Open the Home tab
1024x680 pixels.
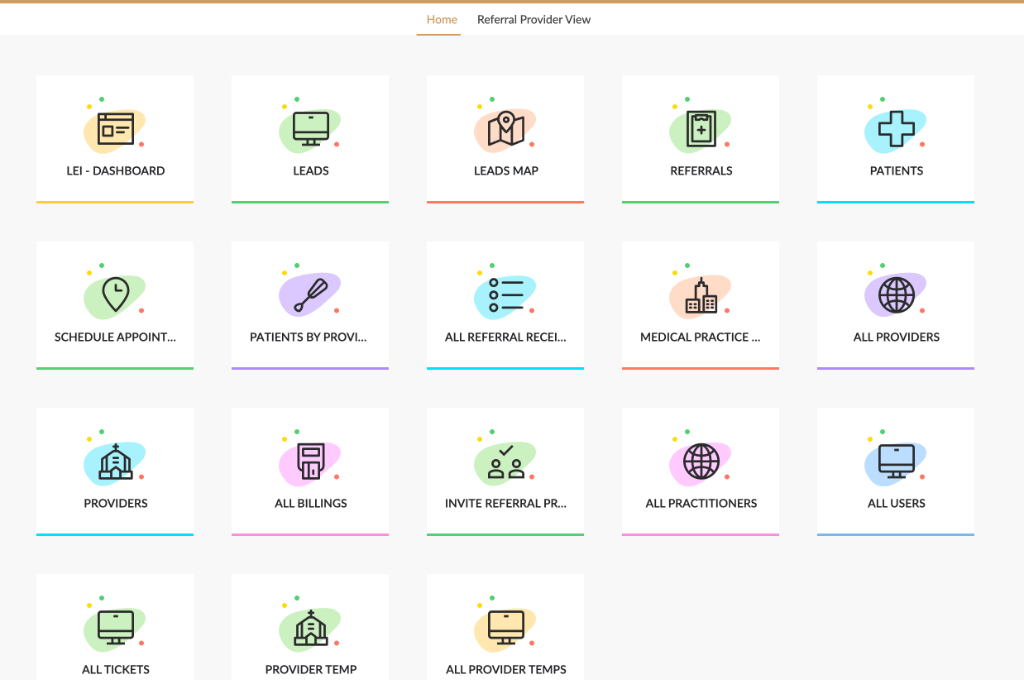pos(441,20)
